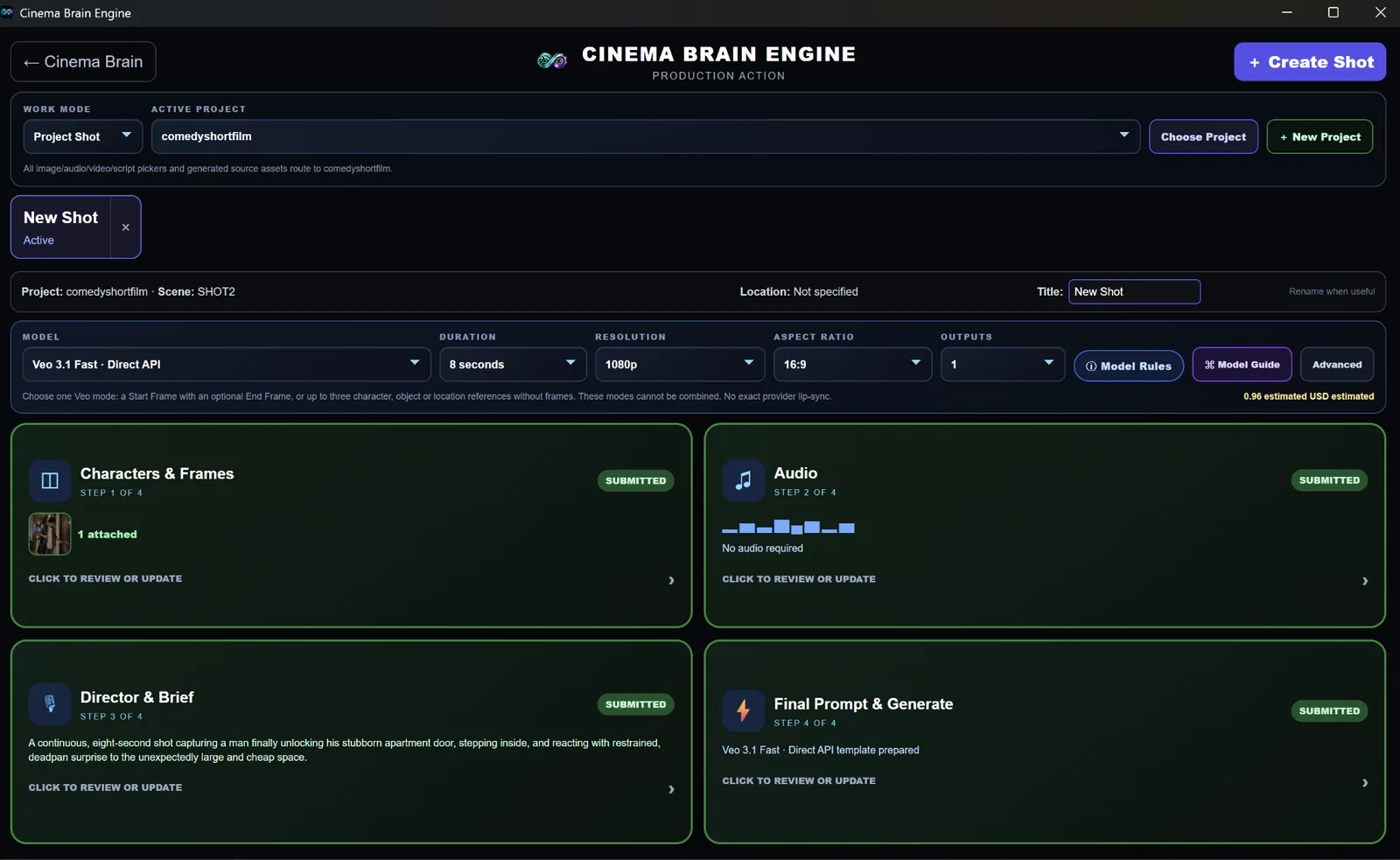Click the Audio music note icon

coord(743,480)
